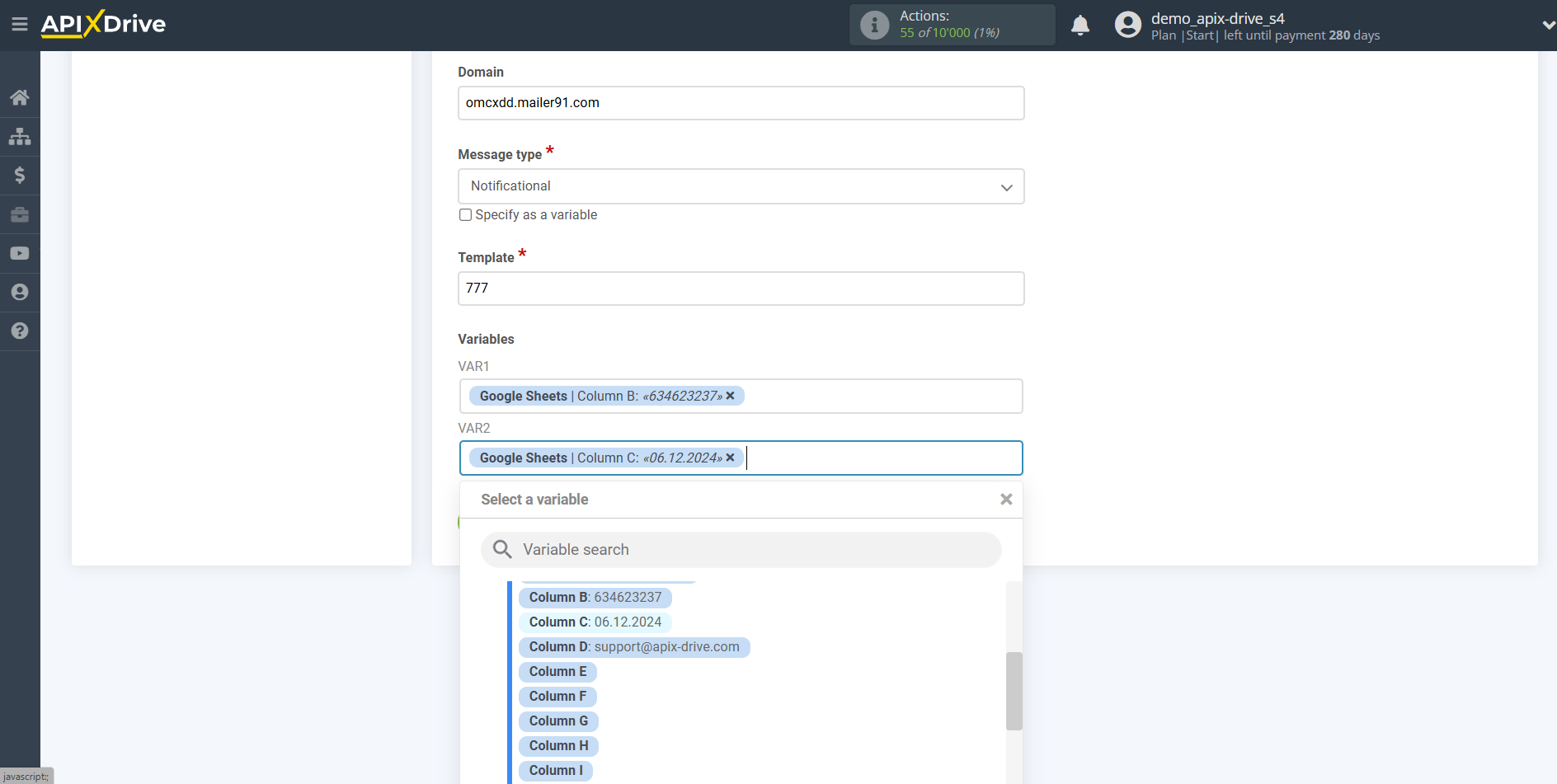Click the Domain input field
Viewport: 1557px width, 784px height.
[741, 103]
